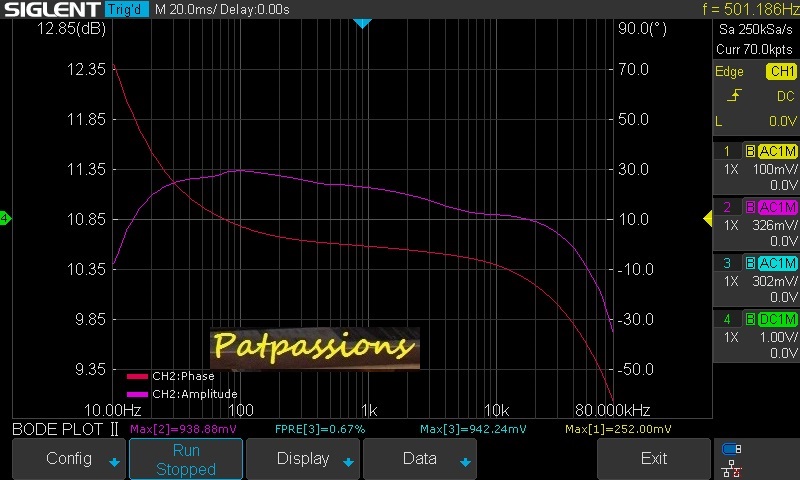The height and width of the screenshot is (480, 800).
Task: Click the USB device status icon
Action: [x=731, y=450]
